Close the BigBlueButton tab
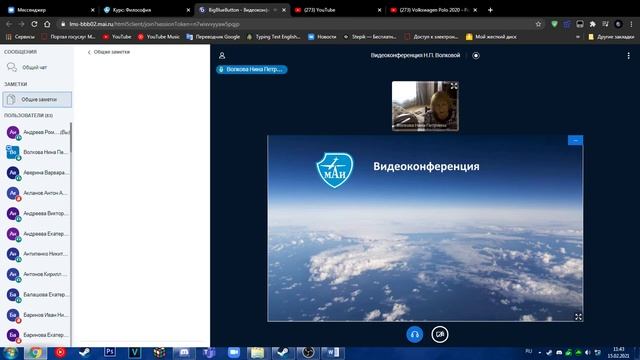Image resolution: width=640 pixels, height=360 pixels. tap(284, 10)
